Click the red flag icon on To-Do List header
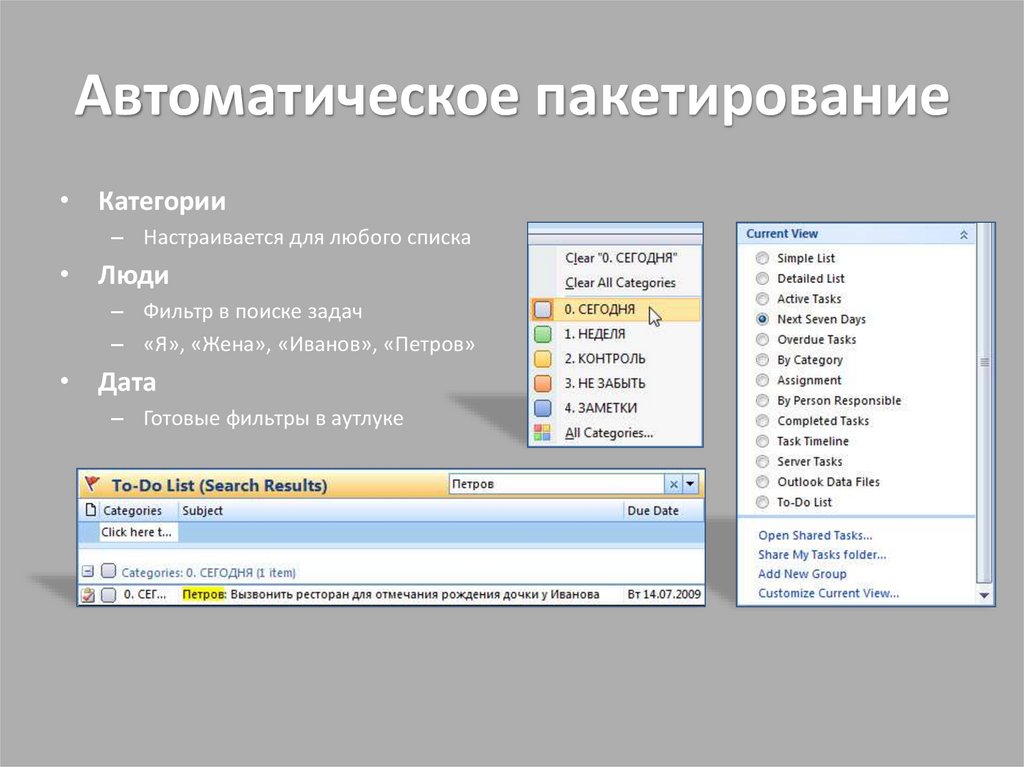1024x767 pixels. click(x=93, y=484)
